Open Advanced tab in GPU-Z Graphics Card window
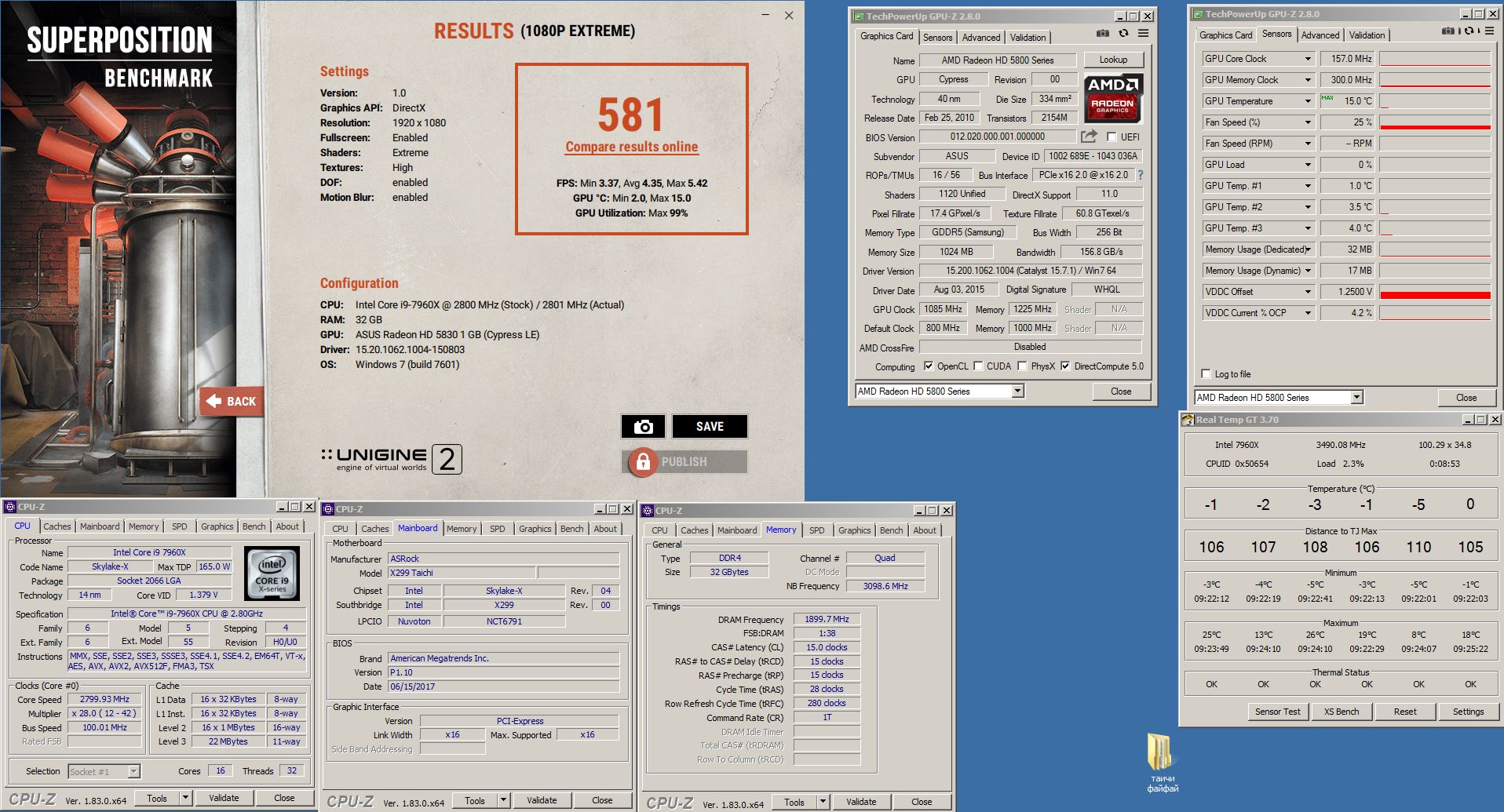 point(980,37)
